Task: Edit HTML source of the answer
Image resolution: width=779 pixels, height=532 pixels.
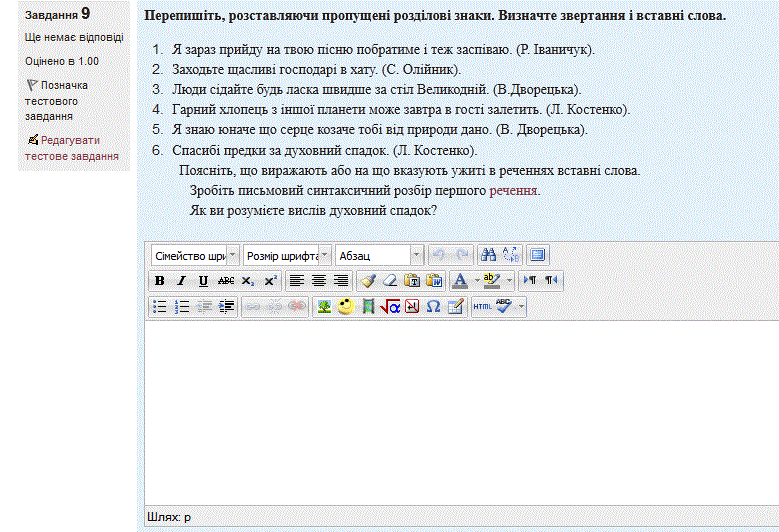Action: [482, 306]
